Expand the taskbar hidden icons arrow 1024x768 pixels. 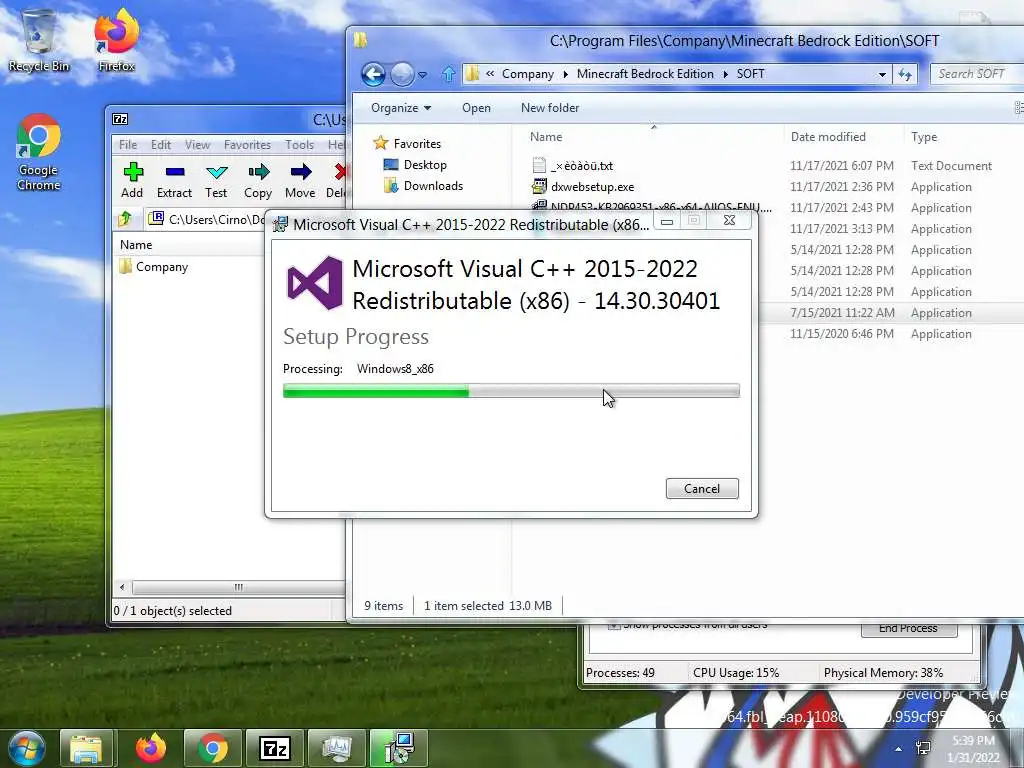[x=899, y=749]
